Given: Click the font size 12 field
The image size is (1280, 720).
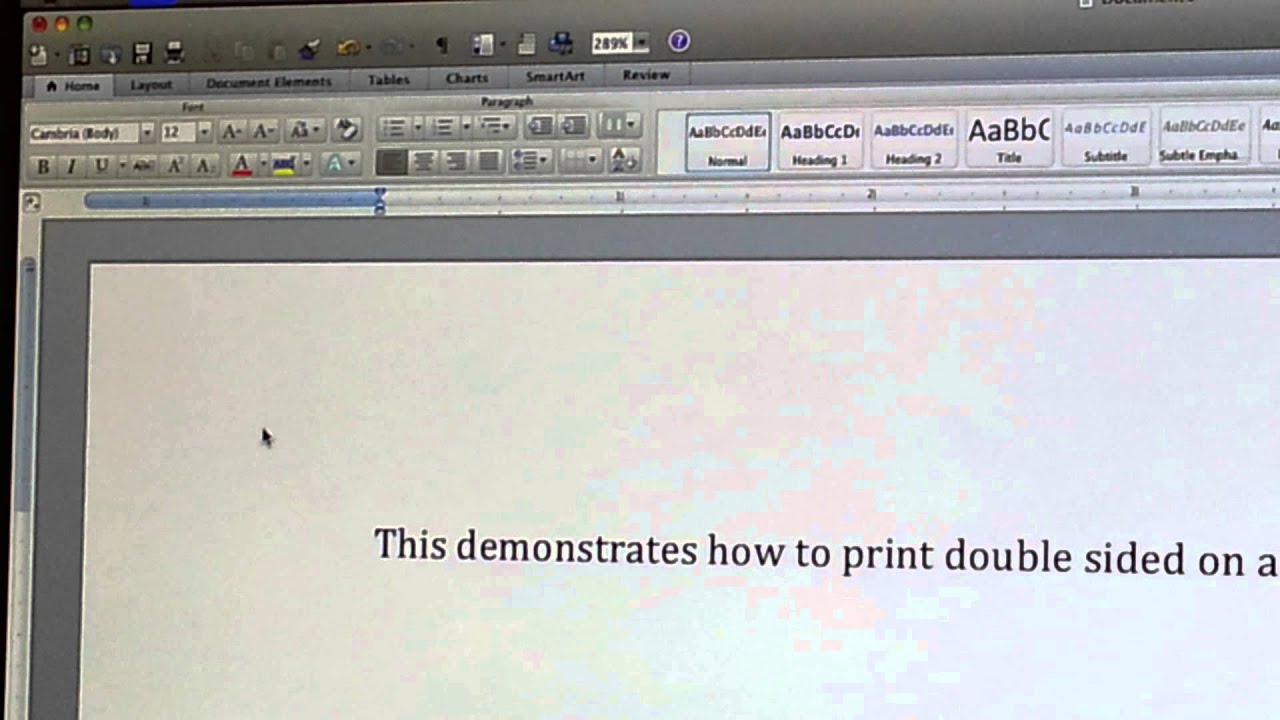Looking at the screenshot, I should [177, 132].
